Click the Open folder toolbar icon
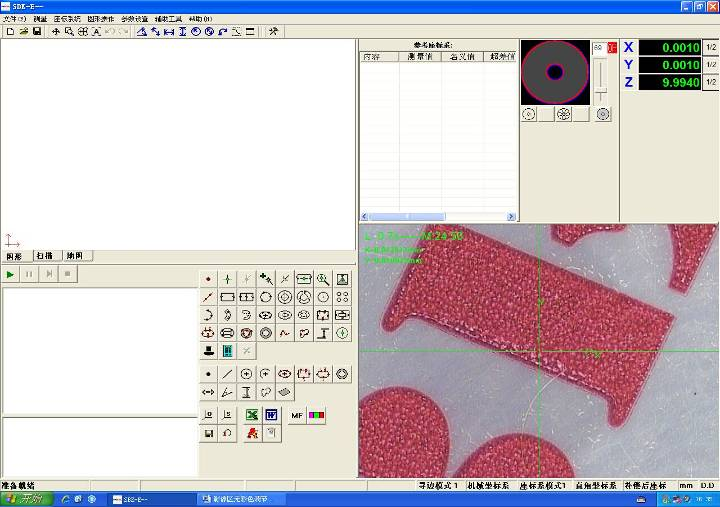Image resolution: width=720 pixels, height=507 pixels. click(24, 31)
